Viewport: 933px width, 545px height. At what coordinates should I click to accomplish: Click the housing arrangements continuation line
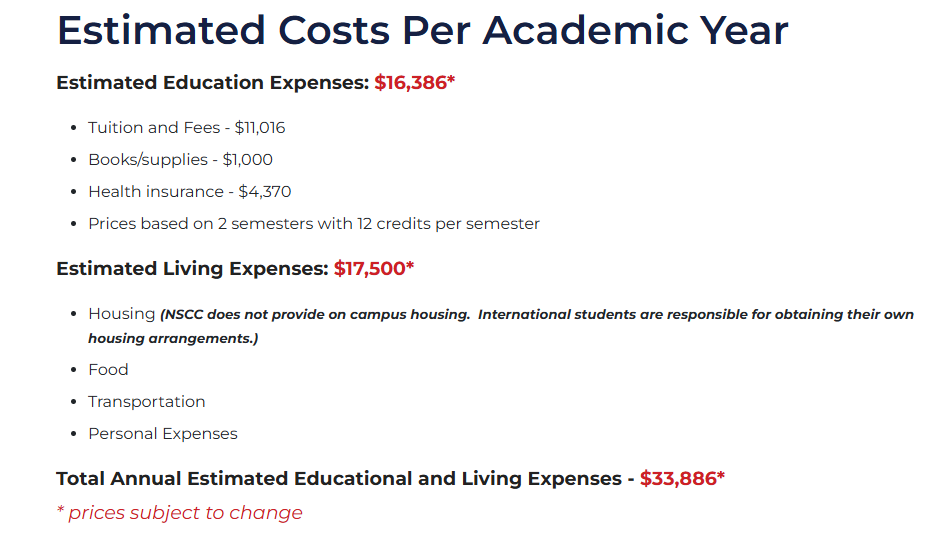pyautogui.click(x=173, y=339)
